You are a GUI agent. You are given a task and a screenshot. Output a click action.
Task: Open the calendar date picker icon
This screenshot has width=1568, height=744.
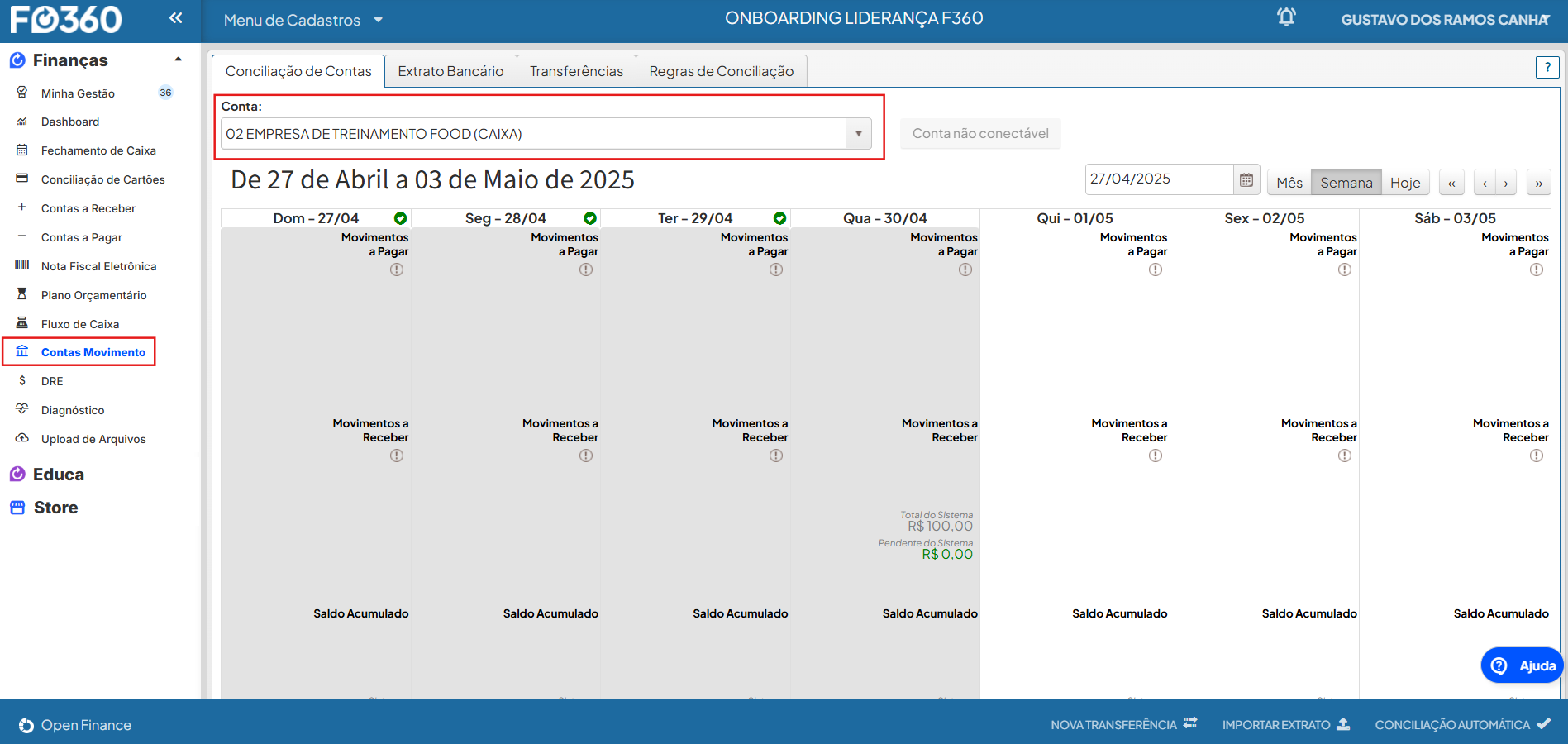click(x=1246, y=179)
